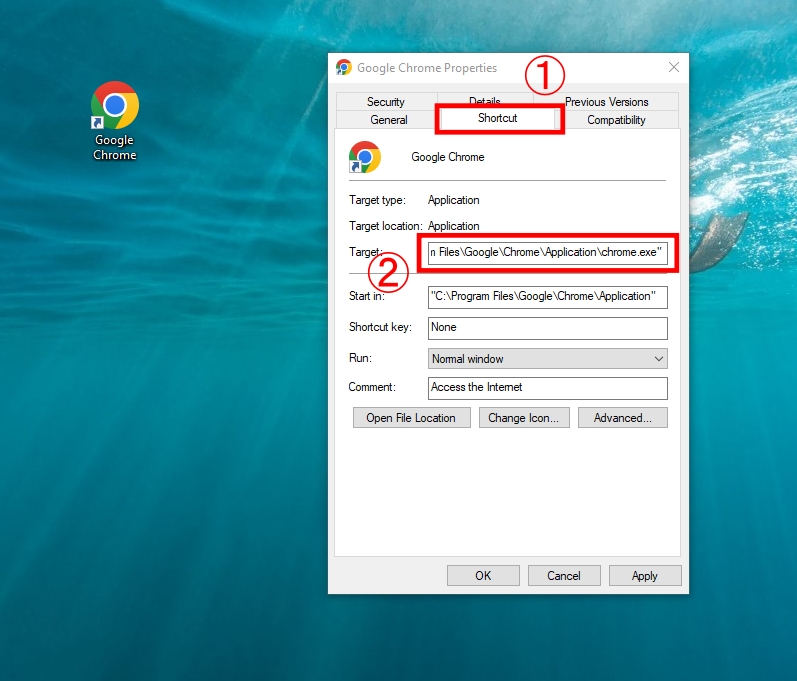Open the Advanced shortcut options
Image resolution: width=797 pixels, height=681 pixels.
point(622,418)
